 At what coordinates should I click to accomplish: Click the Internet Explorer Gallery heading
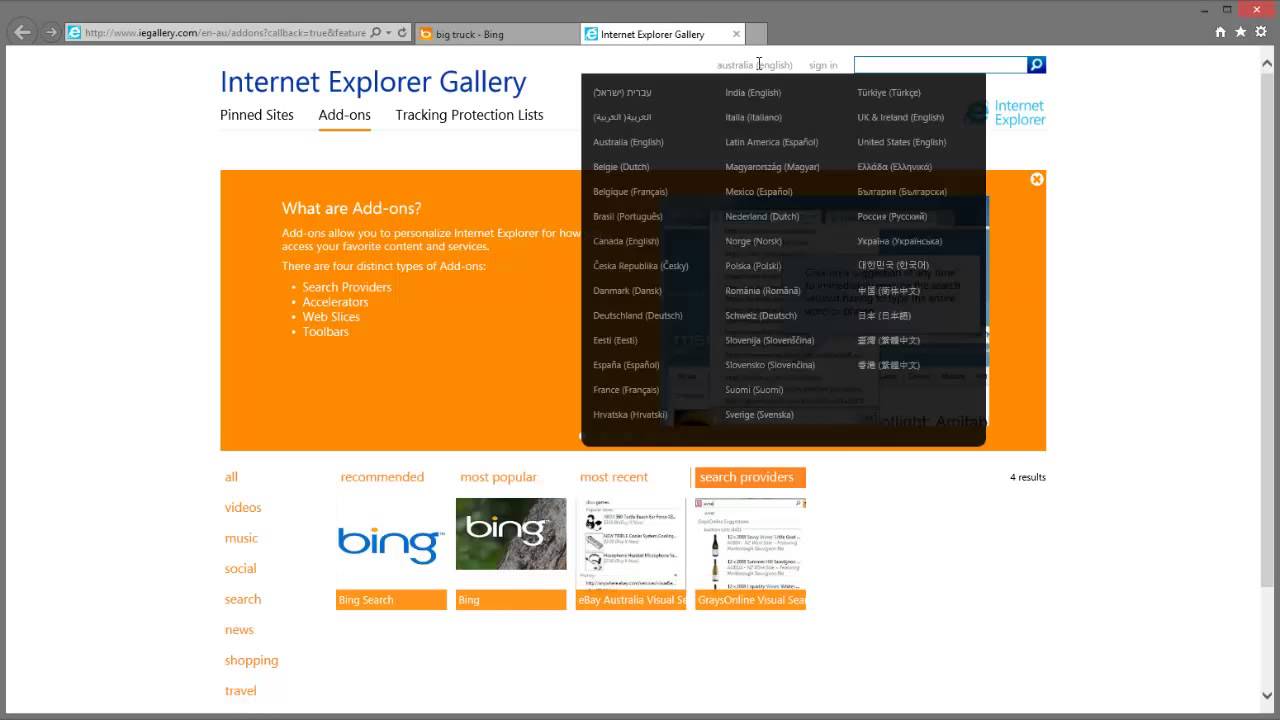point(373,82)
